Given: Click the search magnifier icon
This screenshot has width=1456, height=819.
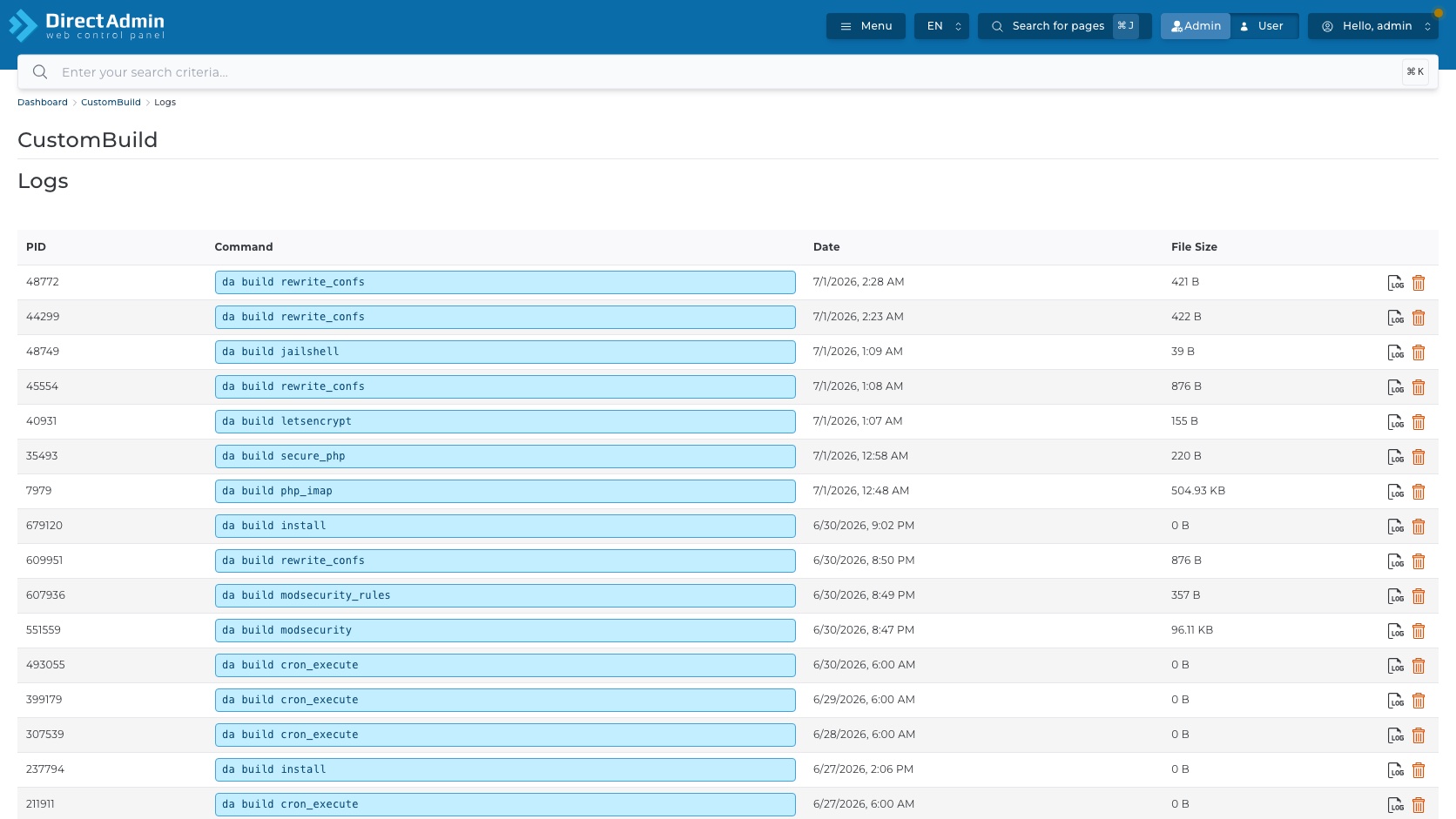Looking at the screenshot, I should coord(40,72).
